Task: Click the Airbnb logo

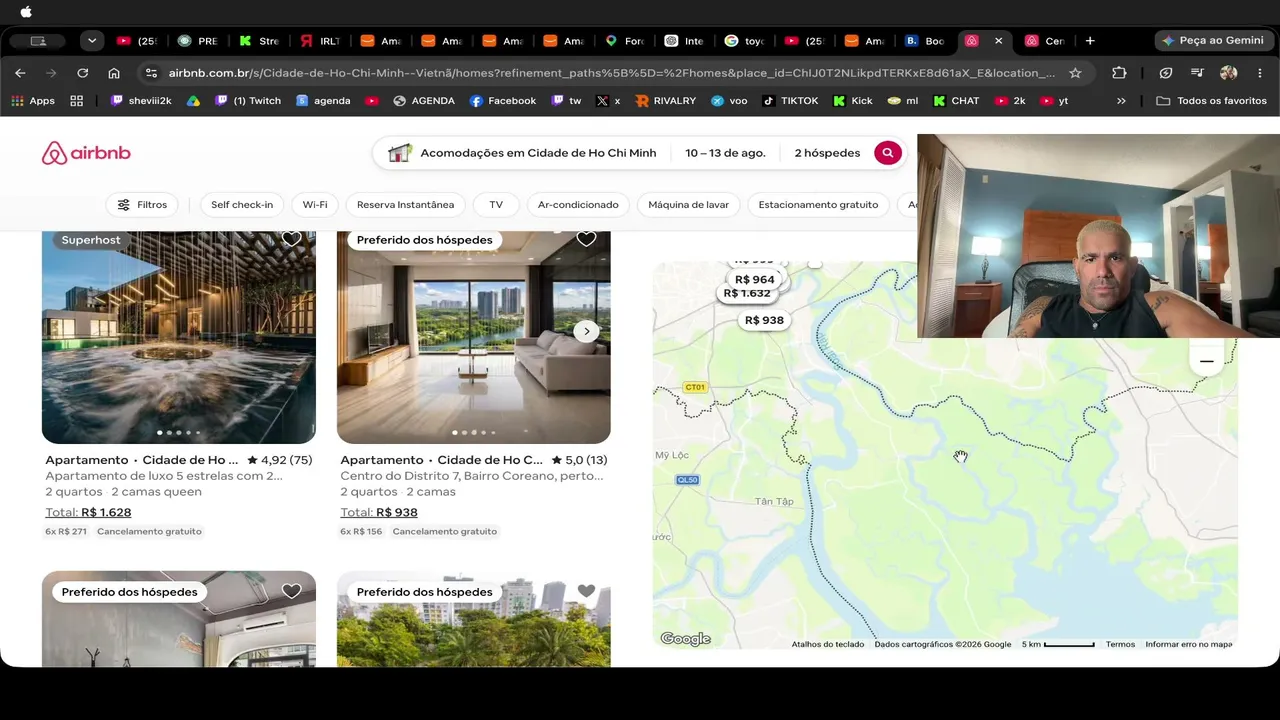Action: pos(86,153)
